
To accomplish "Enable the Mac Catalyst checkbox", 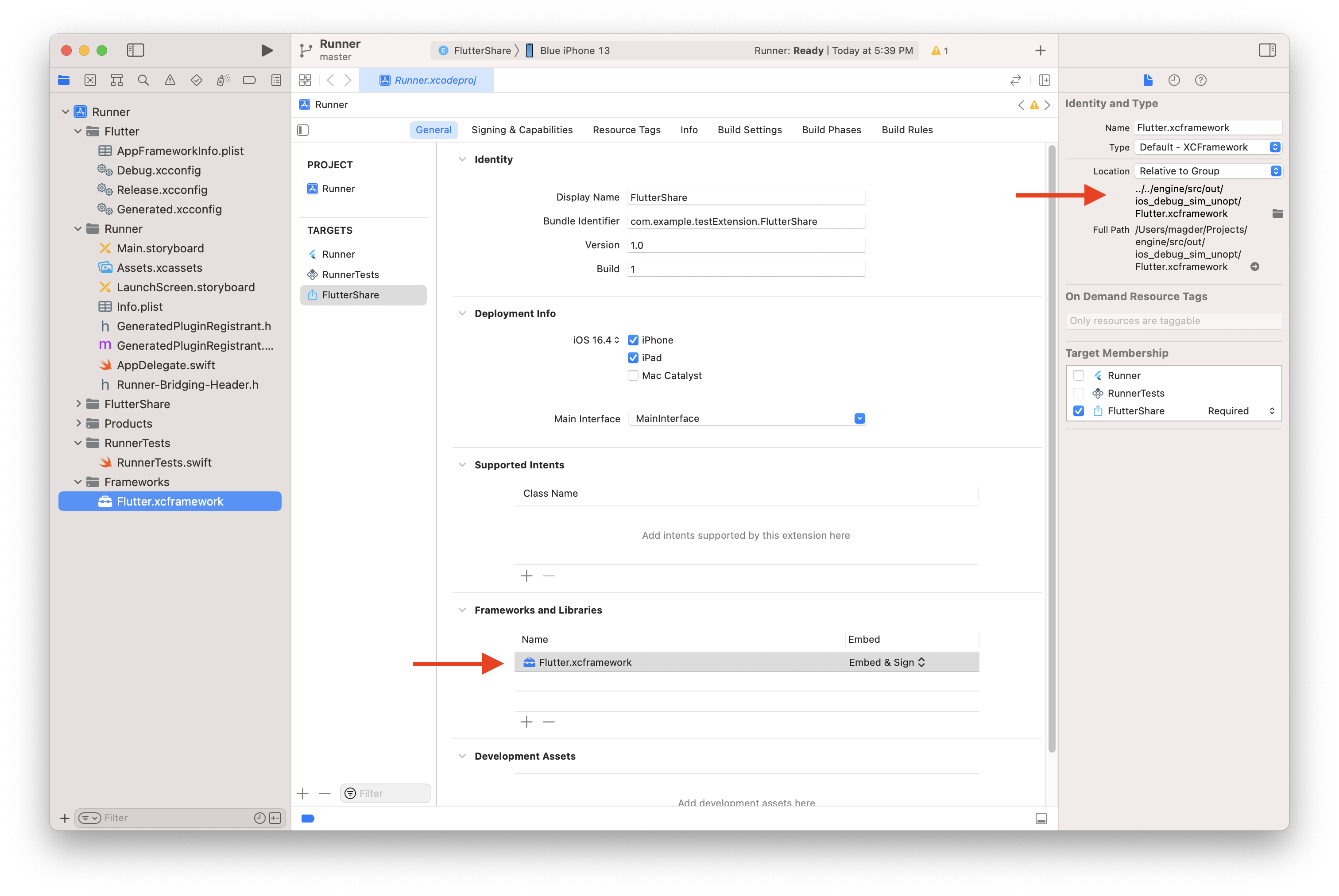I will 633,375.
